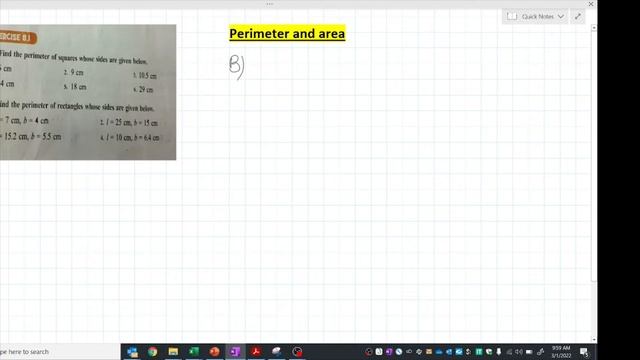
Task: Click the microphone icon in system tray
Action: [x=499, y=352]
